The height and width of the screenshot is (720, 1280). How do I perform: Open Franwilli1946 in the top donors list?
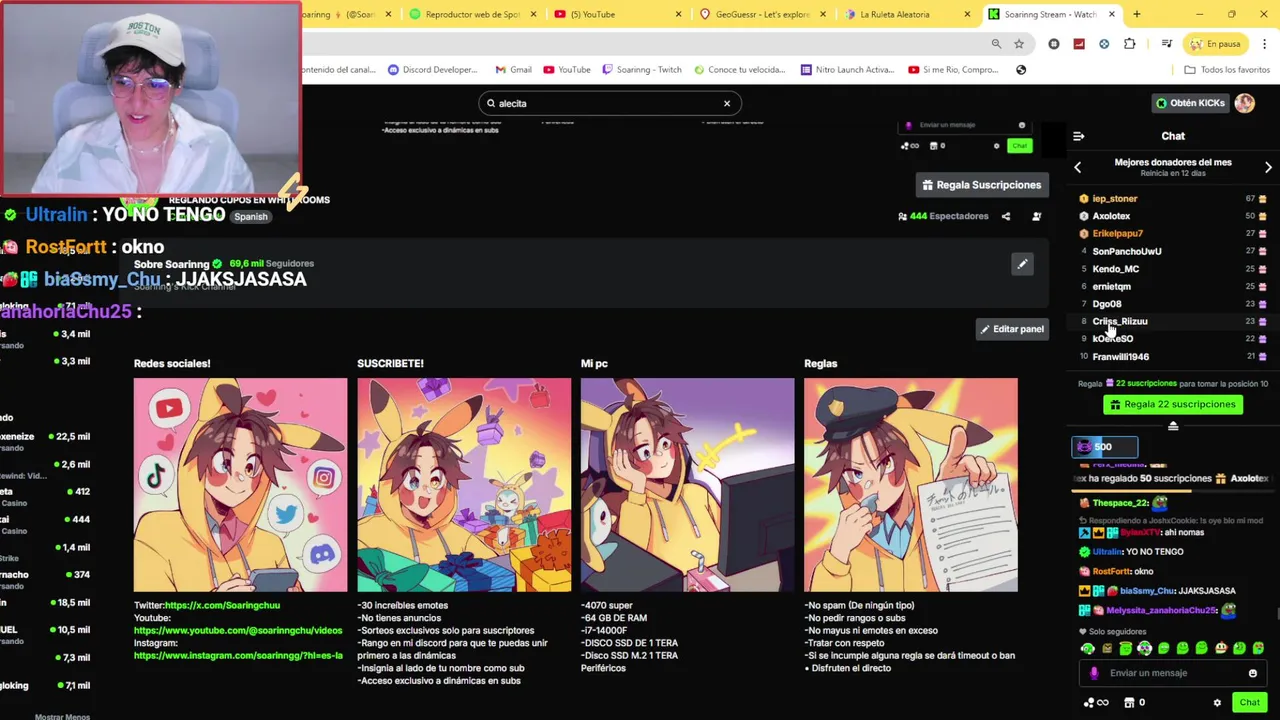1120,356
